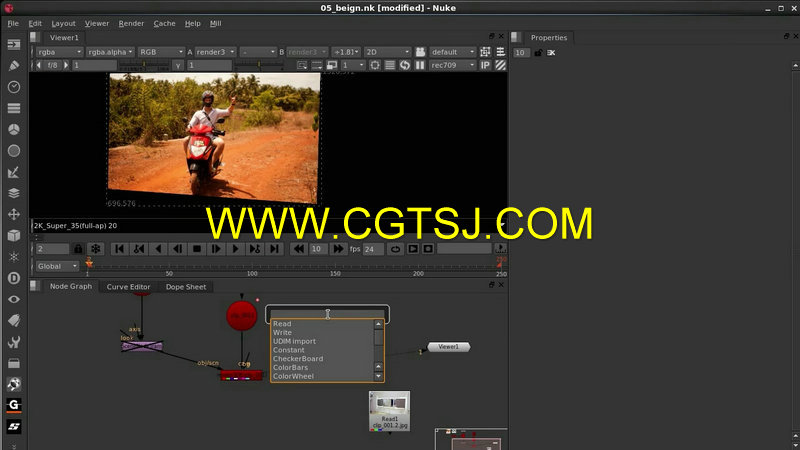Image resolution: width=800 pixels, height=450 pixels.
Task: Switch to the Dope Sheet tab
Action: (x=186, y=287)
